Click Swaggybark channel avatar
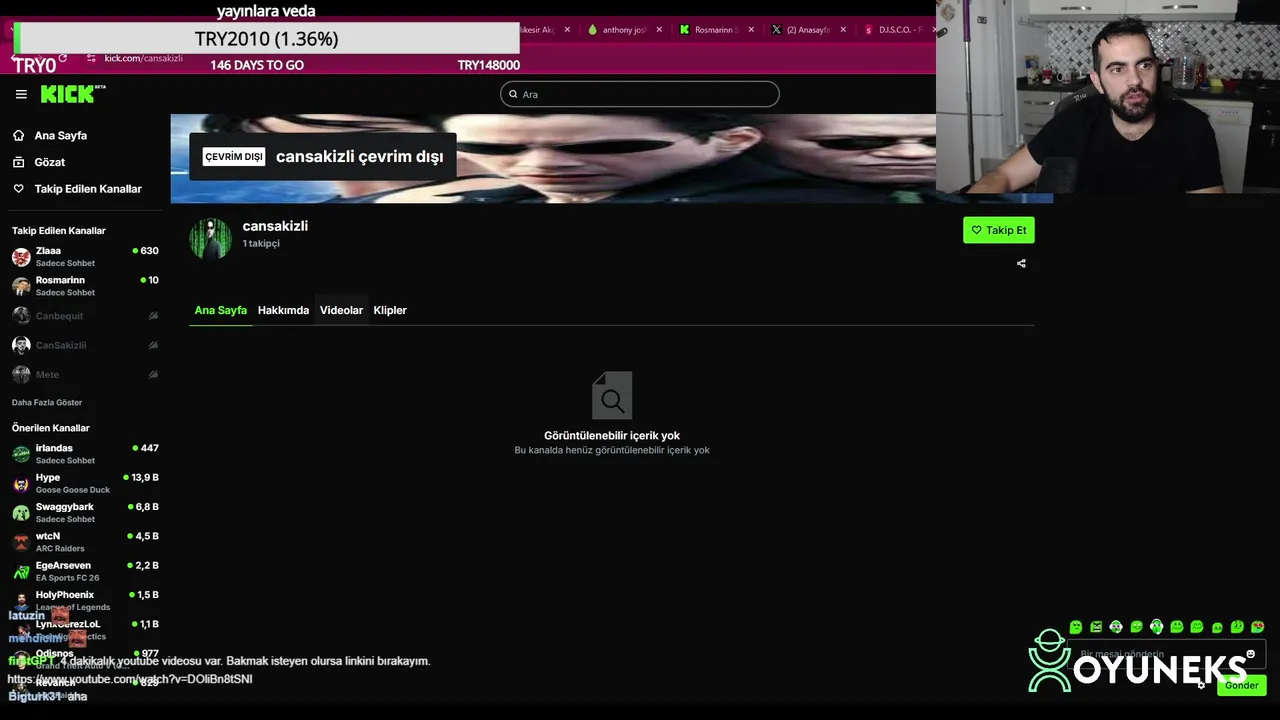This screenshot has width=1280, height=720. 21,513
